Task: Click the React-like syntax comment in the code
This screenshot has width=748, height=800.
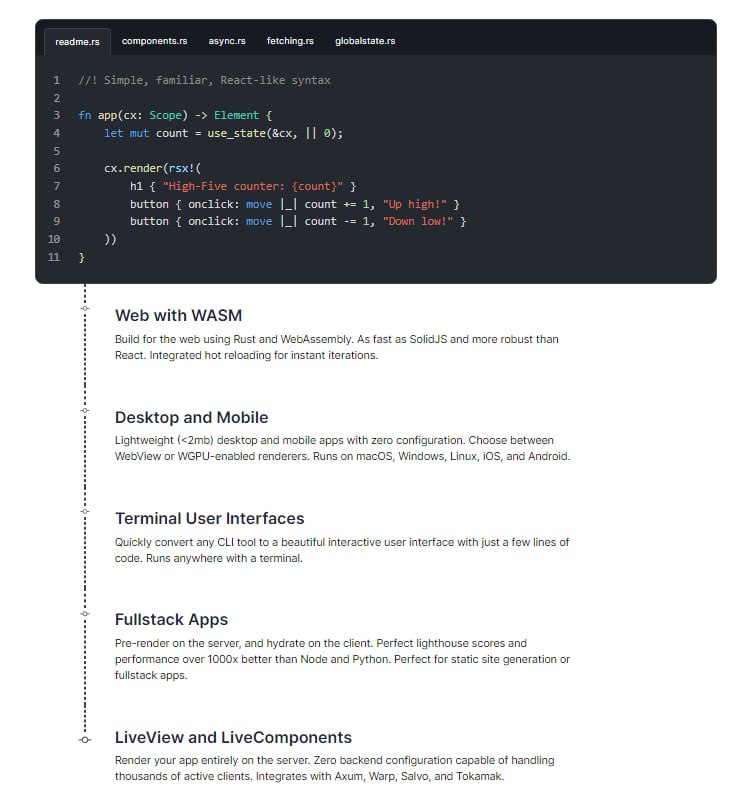Action: [x=204, y=80]
